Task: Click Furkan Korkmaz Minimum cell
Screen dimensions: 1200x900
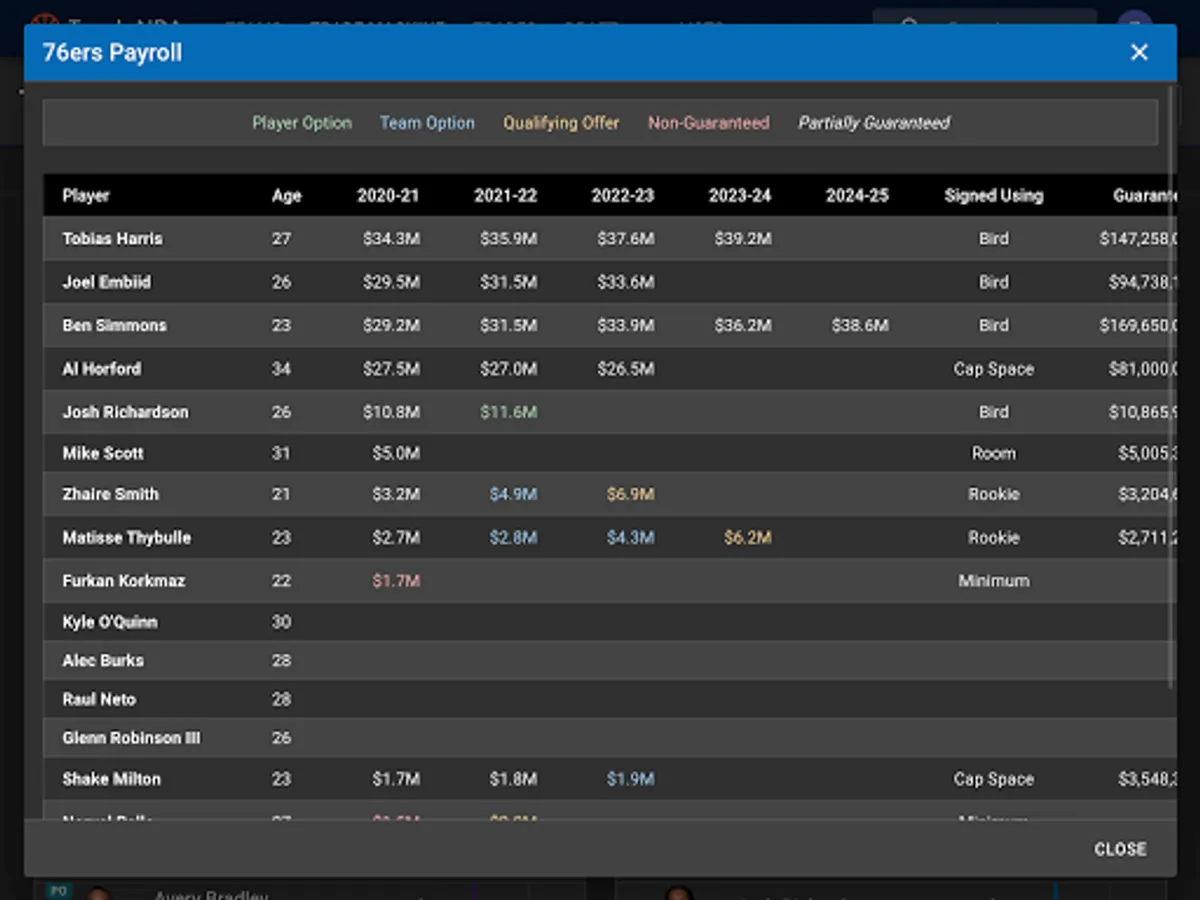Action: (993, 580)
